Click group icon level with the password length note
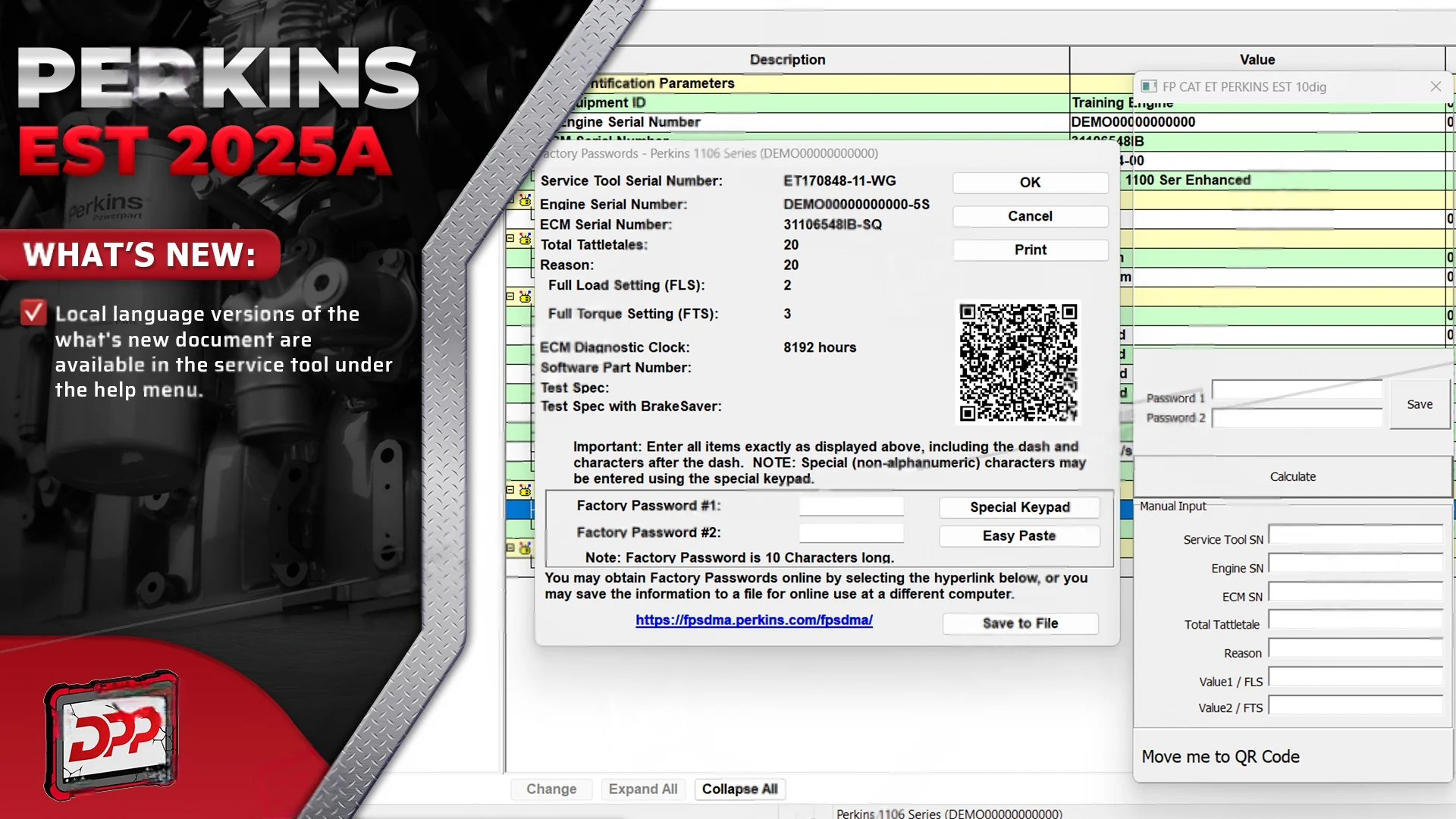1456x819 pixels. 525,548
